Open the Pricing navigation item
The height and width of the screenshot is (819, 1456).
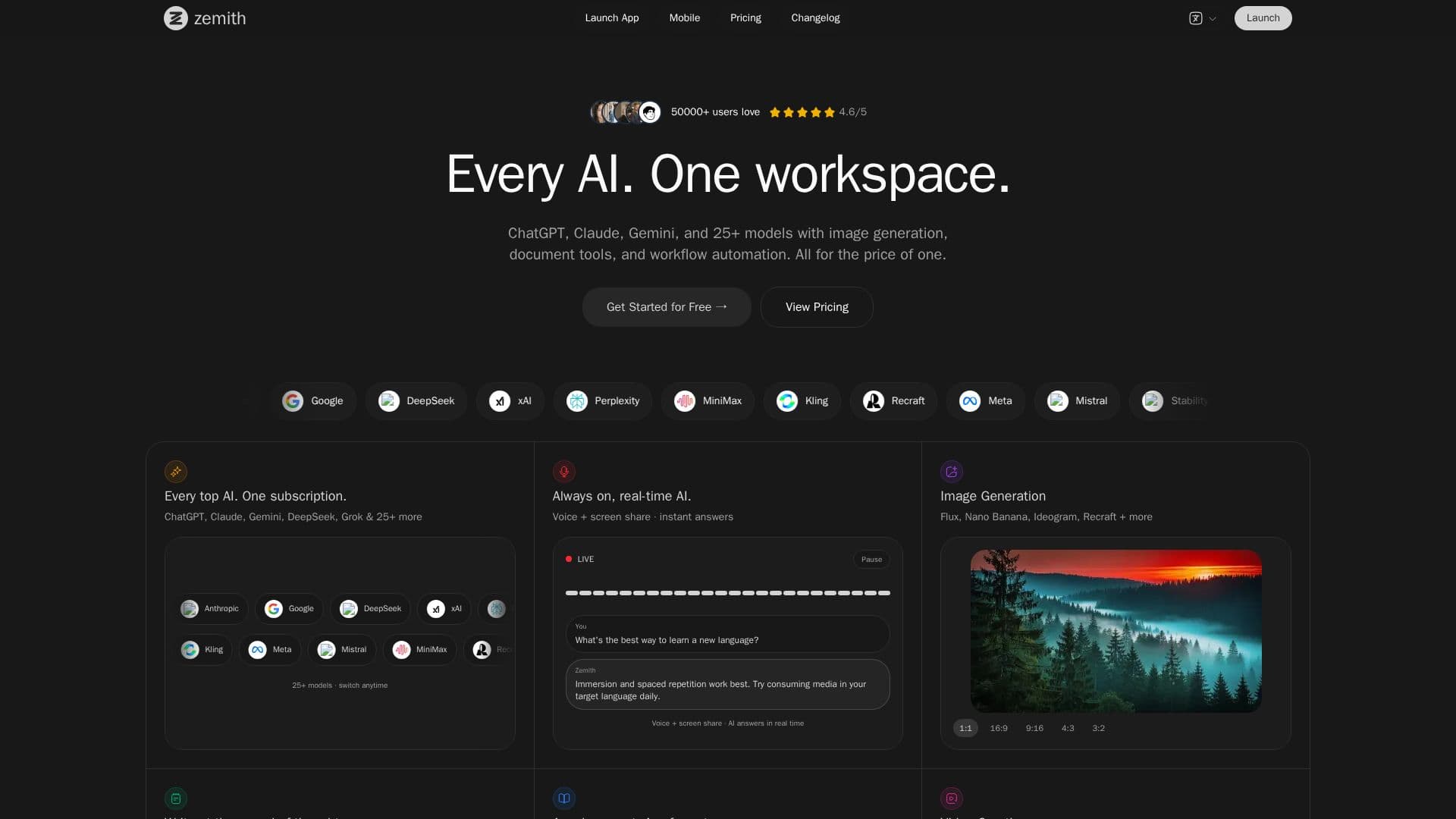[745, 18]
